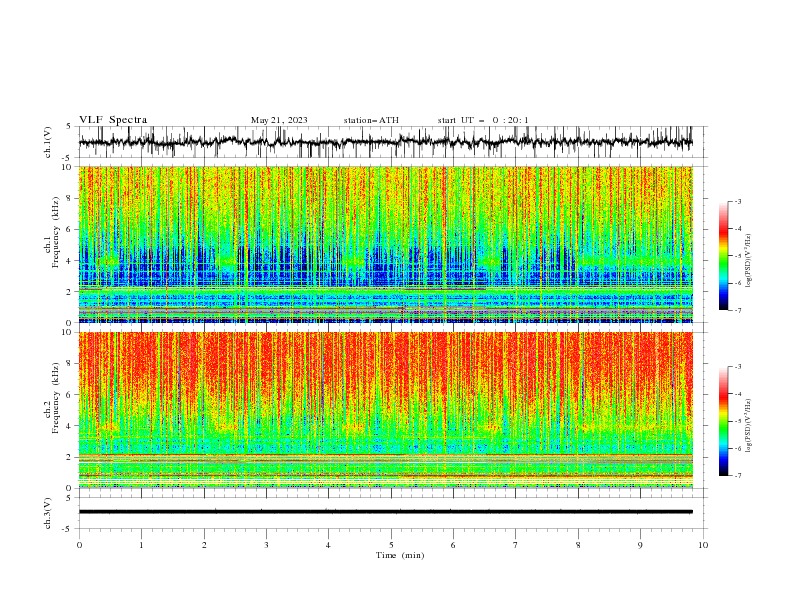Click the '-7' label on the lower color bar
Screen dimensions: 792x612
[738, 476]
